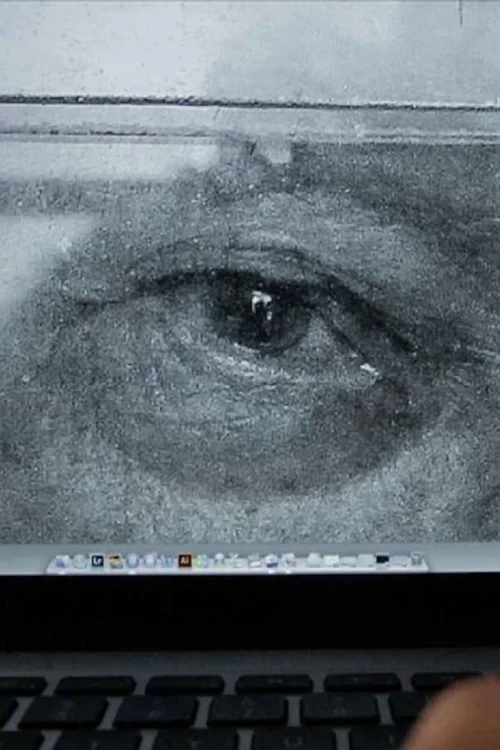The width and height of the screenshot is (500, 750).
Task: Click the white highlight in the eye's pupil
Action: point(261,304)
